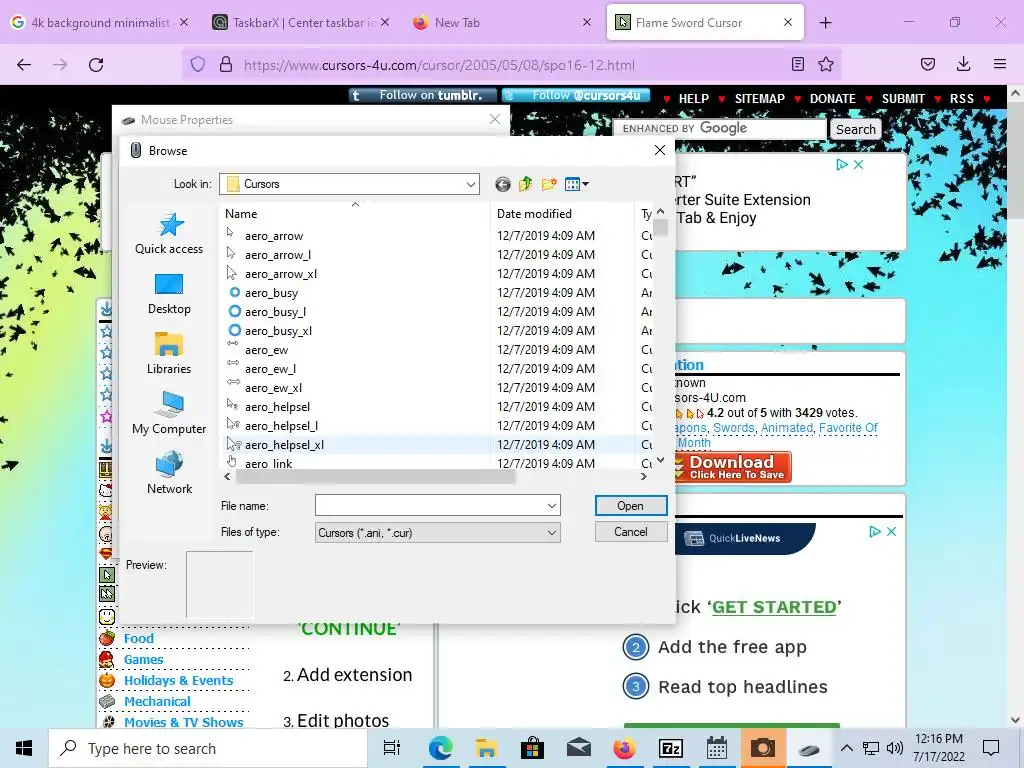1024x768 pixels.
Task: Select Quick access in places bar
Action: click(169, 234)
